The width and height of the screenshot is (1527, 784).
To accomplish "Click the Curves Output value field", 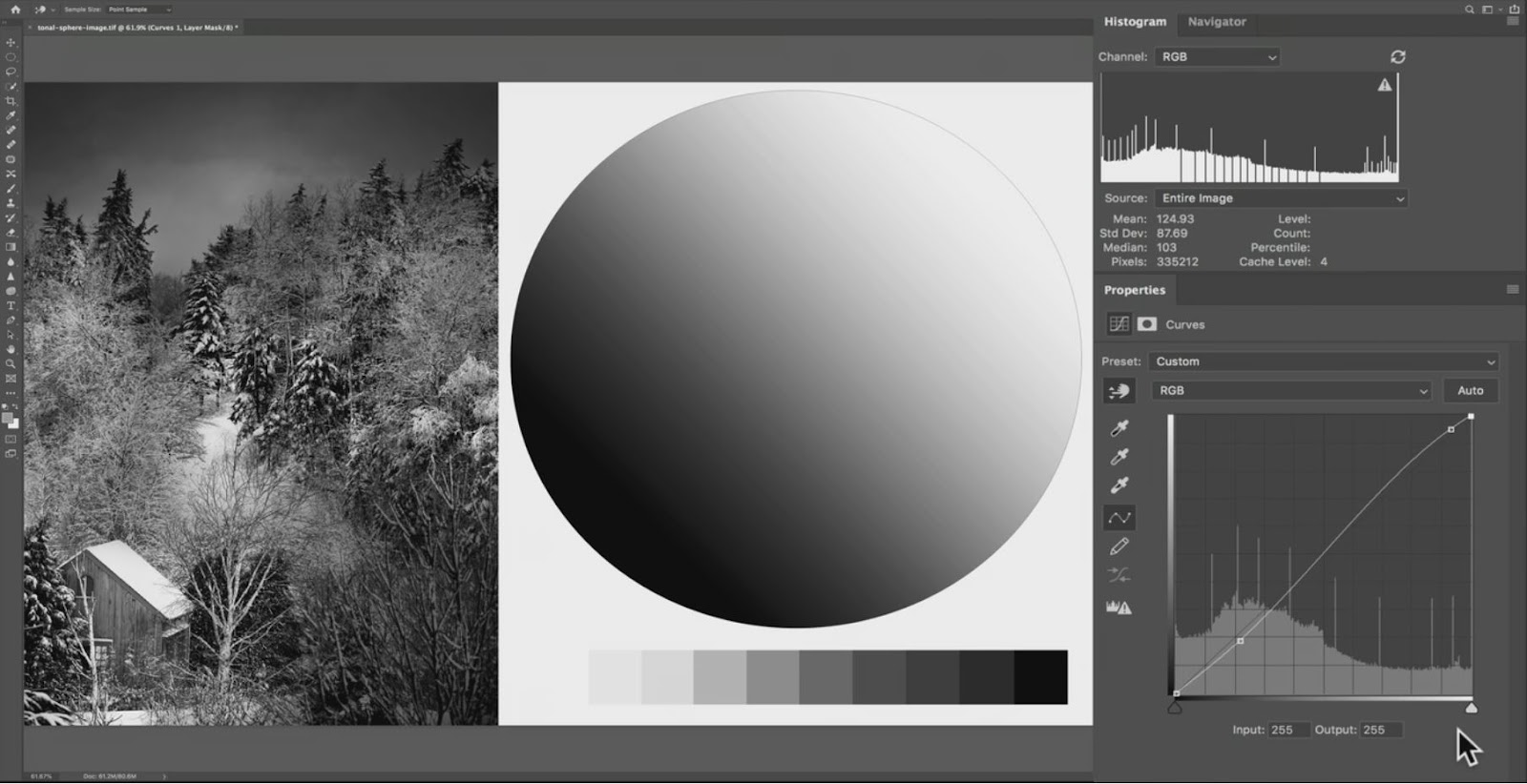I will point(1381,730).
